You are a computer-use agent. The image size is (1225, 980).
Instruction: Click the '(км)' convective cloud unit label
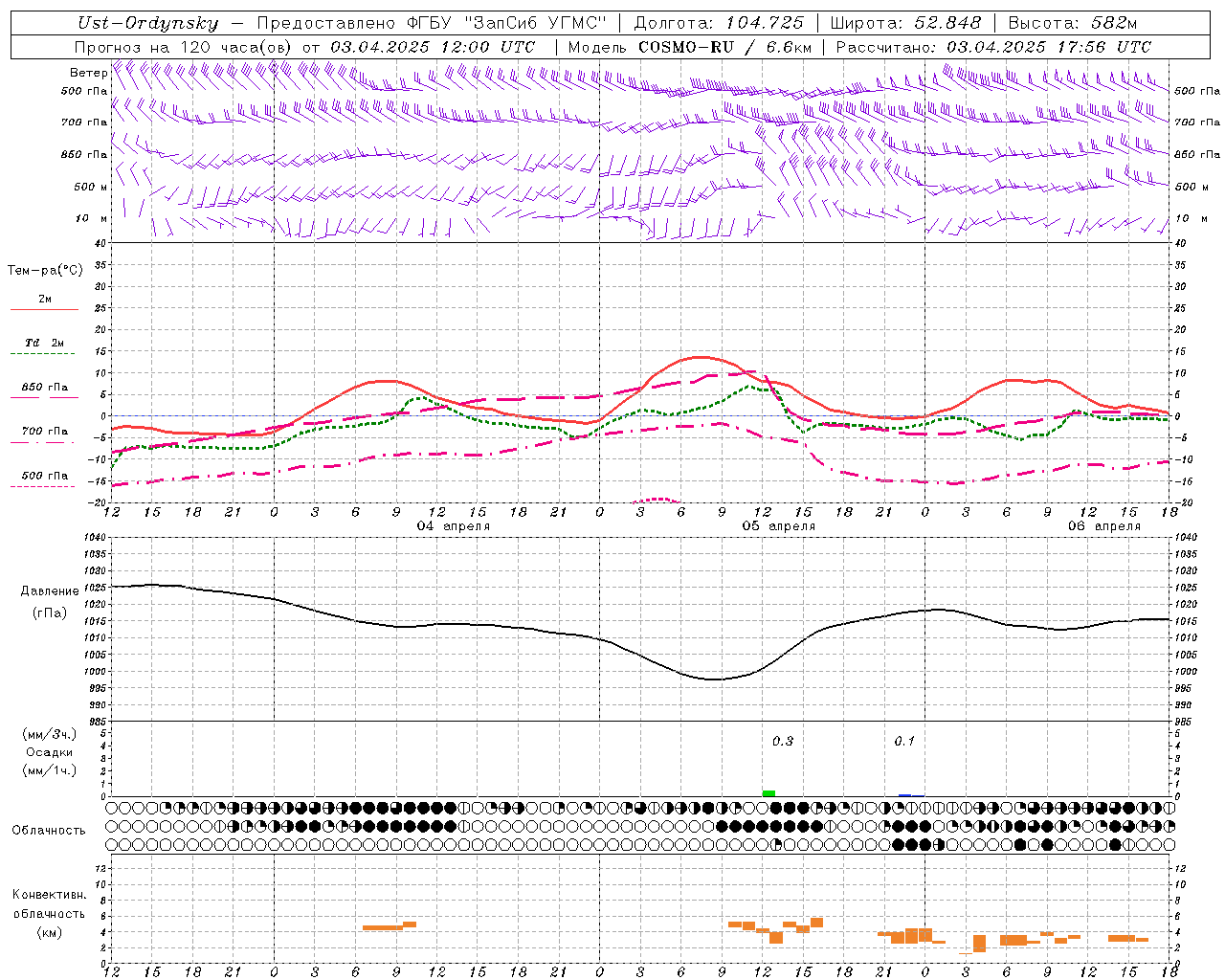[49, 932]
